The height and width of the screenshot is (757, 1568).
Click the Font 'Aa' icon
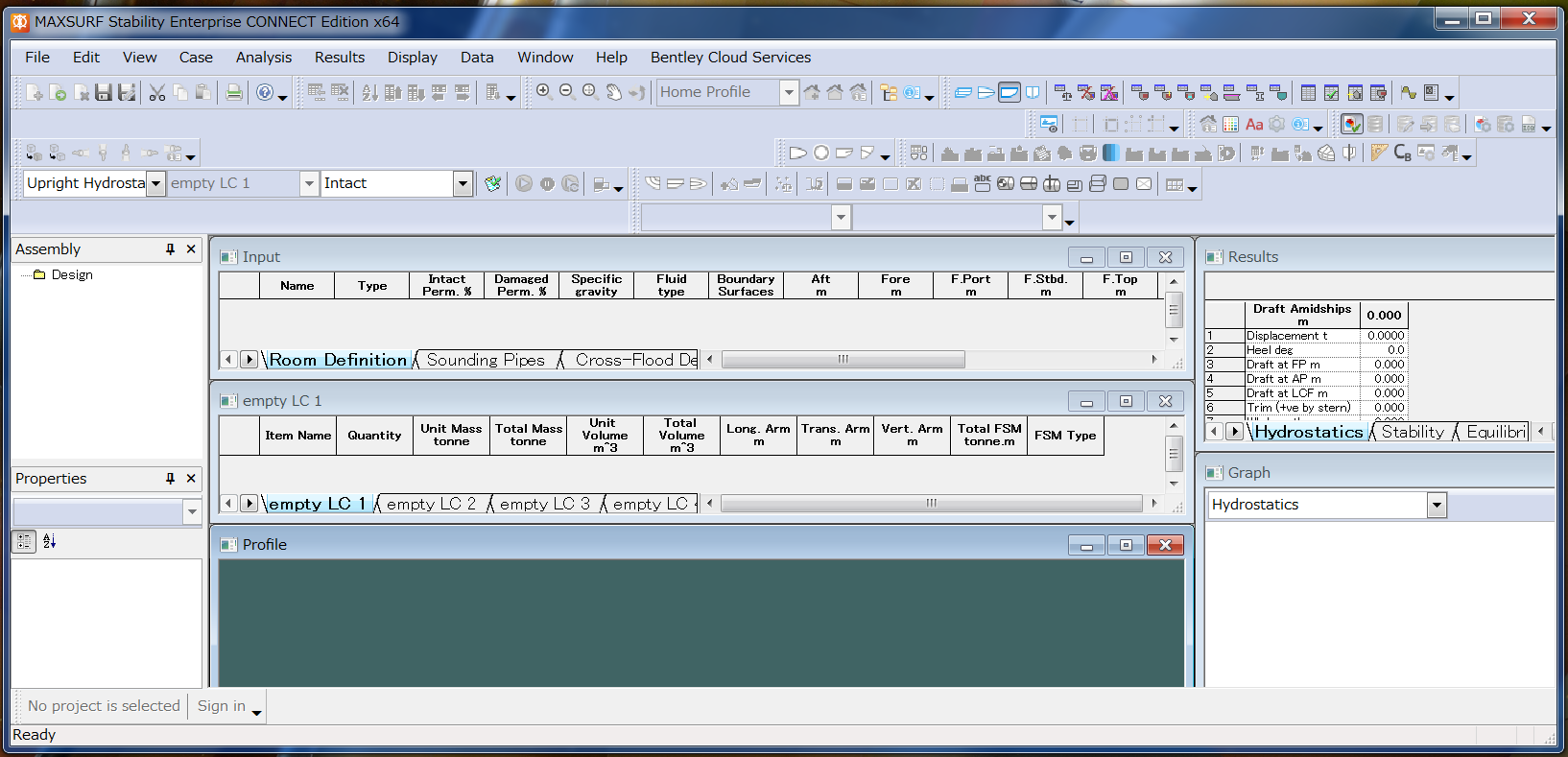click(x=1254, y=125)
